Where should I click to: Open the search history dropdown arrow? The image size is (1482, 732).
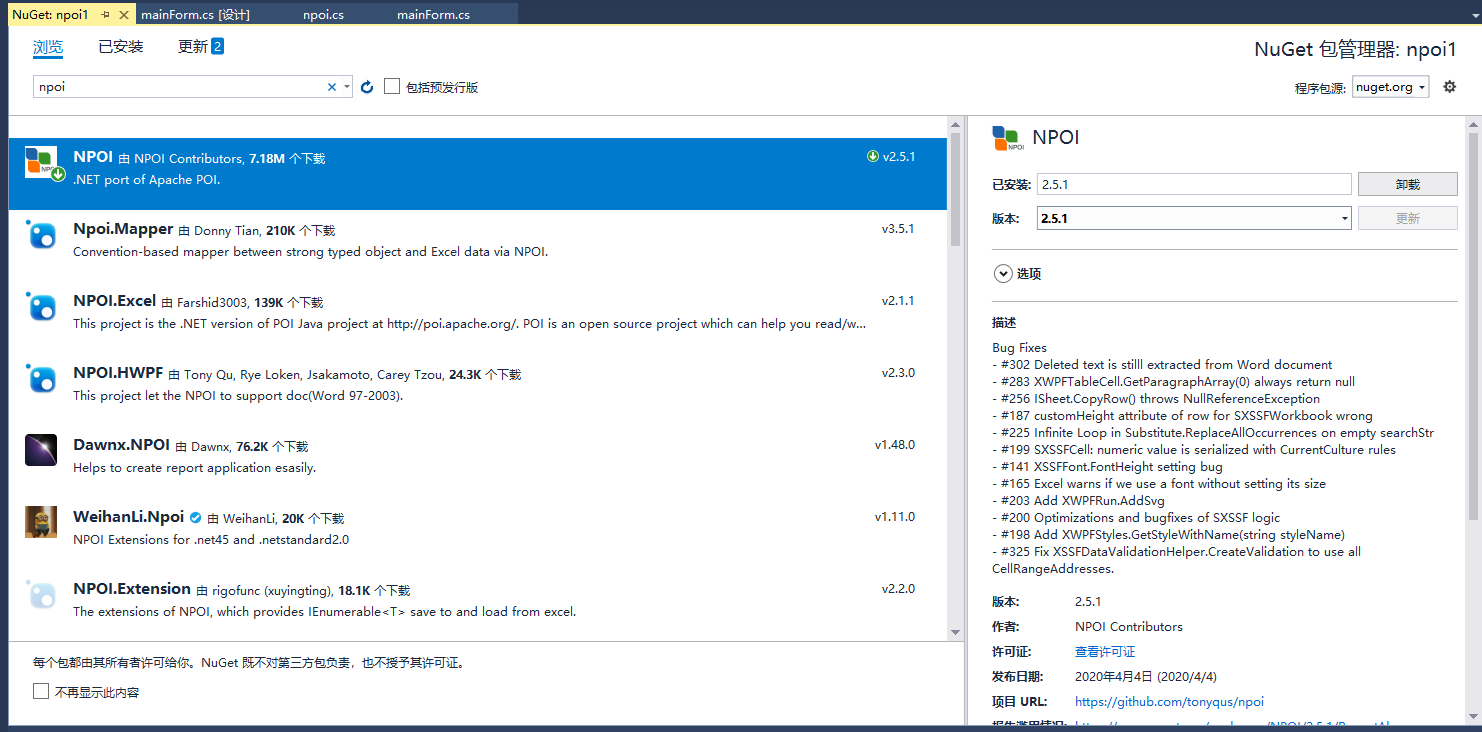coord(347,87)
